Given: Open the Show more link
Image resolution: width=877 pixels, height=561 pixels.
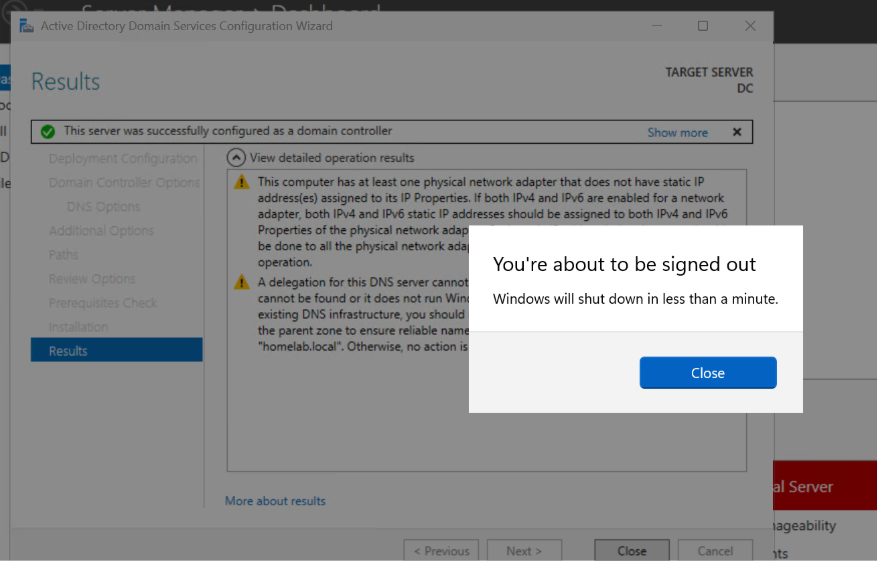Looking at the screenshot, I should (x=677, y=132).
